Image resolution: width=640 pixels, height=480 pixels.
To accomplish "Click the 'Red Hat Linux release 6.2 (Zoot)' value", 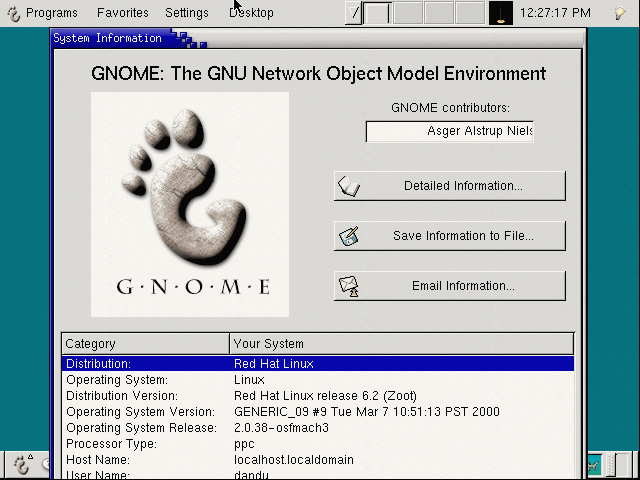I will [x=325, y=396].
